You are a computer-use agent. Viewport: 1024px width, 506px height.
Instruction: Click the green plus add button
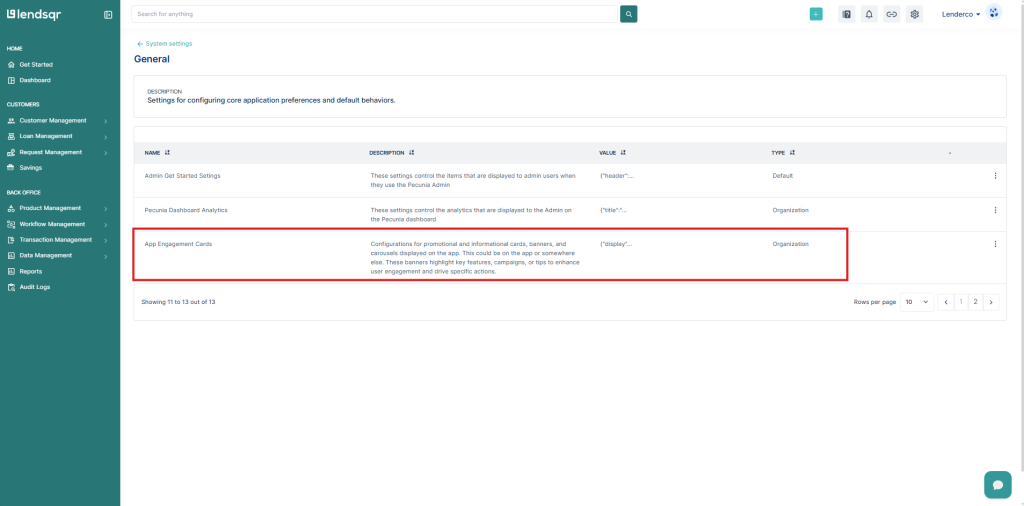(816, 14)
